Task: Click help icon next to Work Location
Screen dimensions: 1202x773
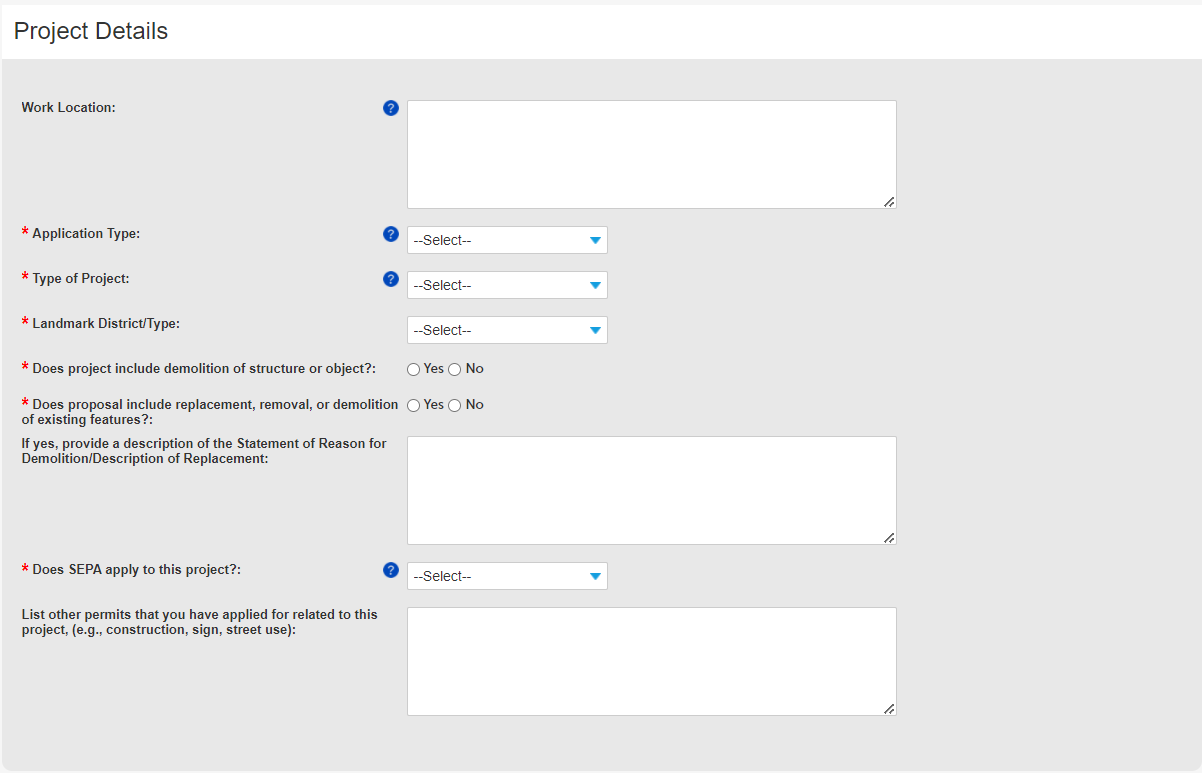Action: point(391,108)
